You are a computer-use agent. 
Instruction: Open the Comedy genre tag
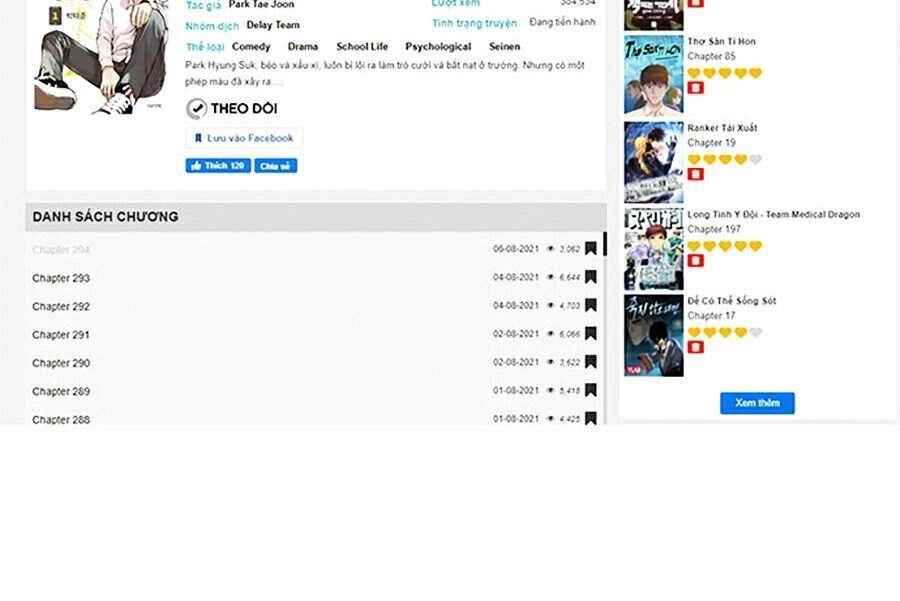(251, 47)
